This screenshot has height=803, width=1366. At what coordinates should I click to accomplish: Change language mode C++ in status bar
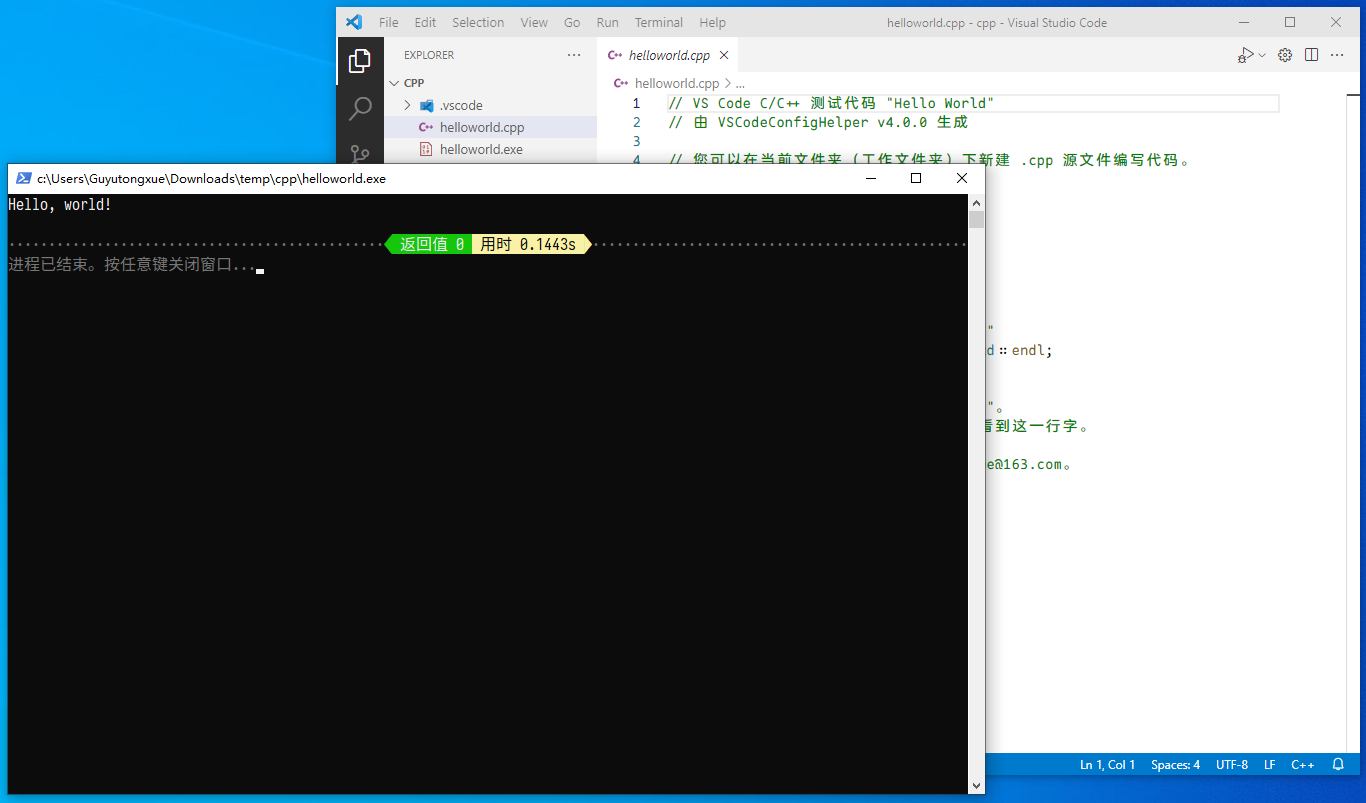pyautogui.click(x=1302, y=764)
